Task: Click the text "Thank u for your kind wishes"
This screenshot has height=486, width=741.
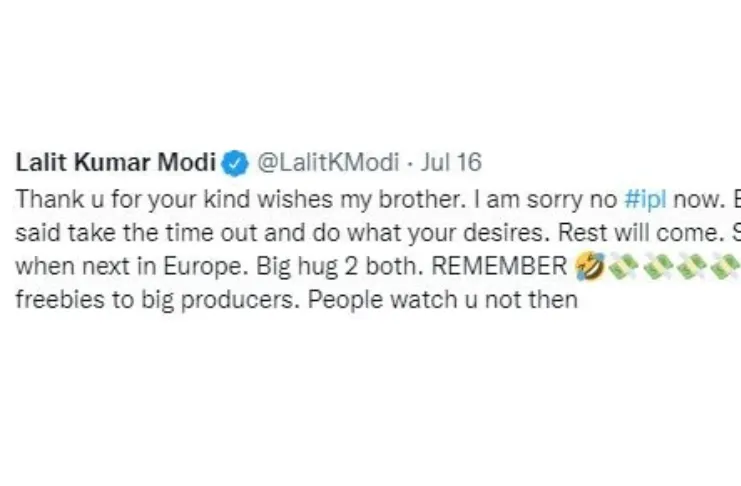Action: [175, 200]
